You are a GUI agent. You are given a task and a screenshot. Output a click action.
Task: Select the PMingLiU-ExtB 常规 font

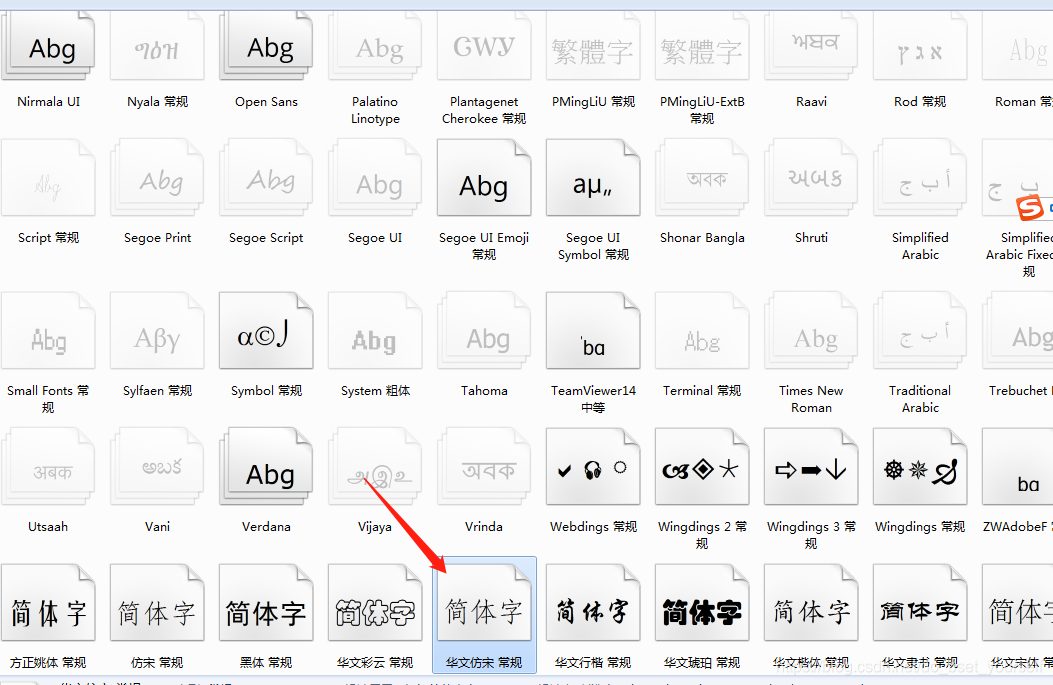[702, 47]
